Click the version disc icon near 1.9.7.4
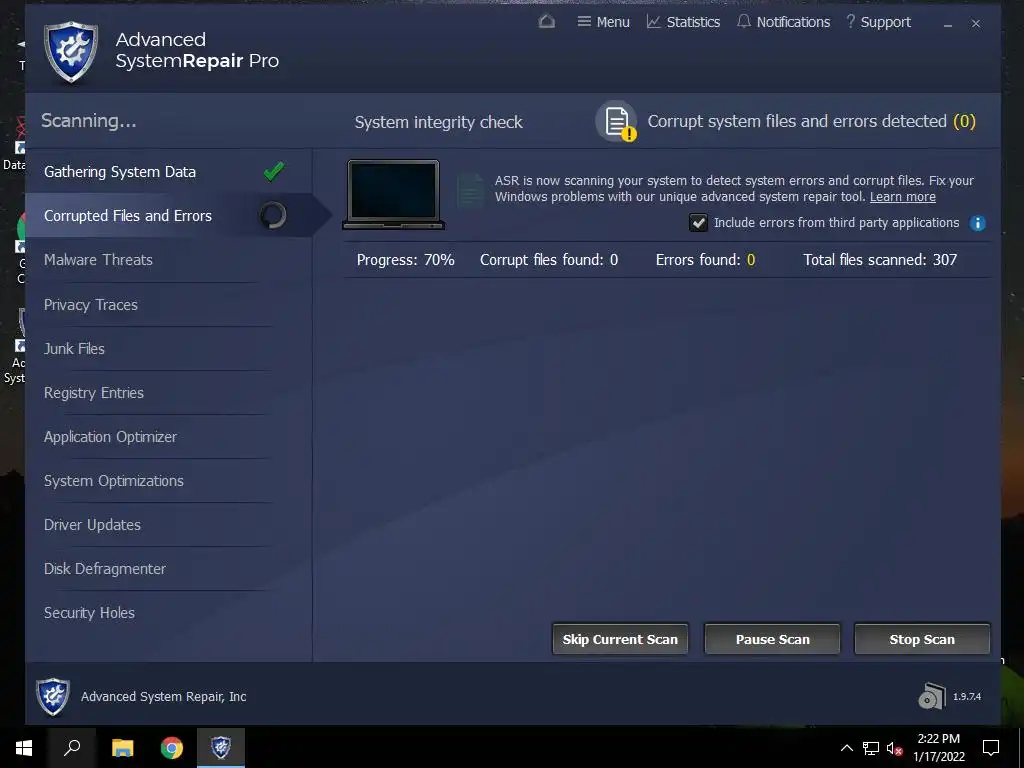The height and width of the screenshot is (768, 1024). click(932, 696)
